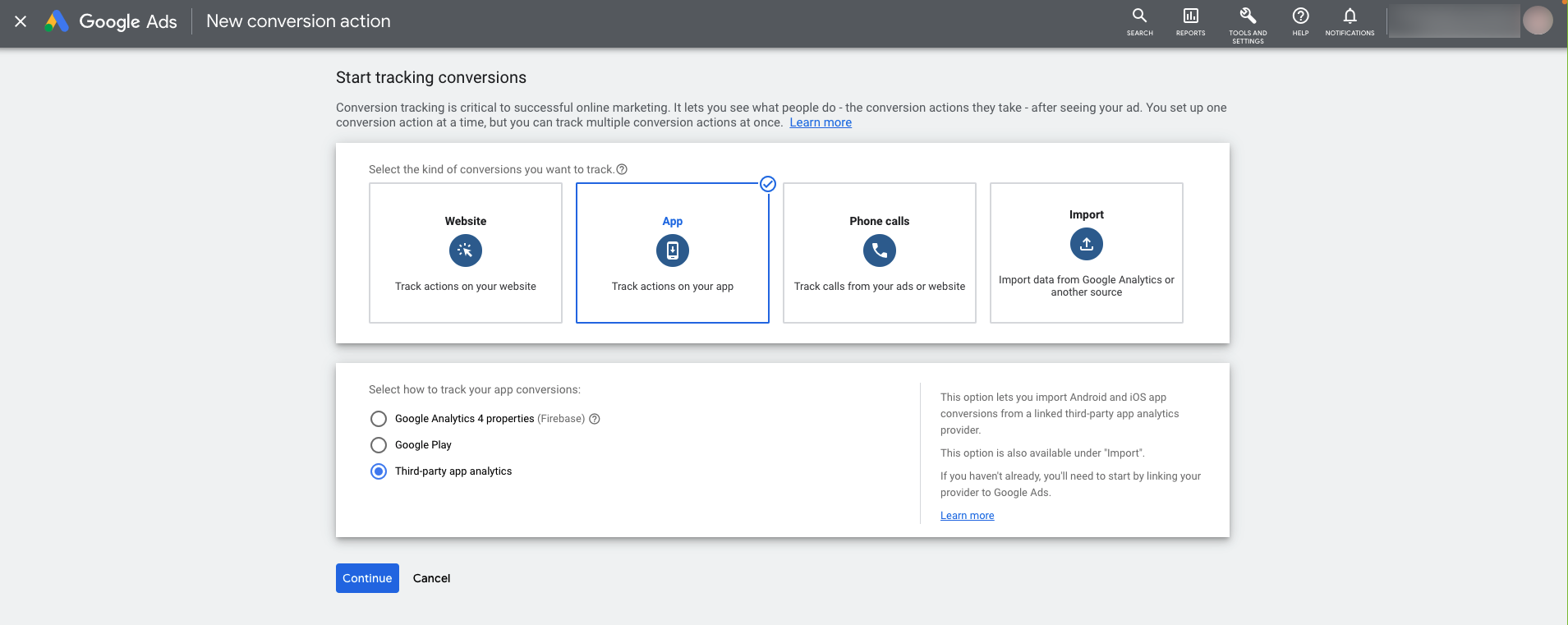Click the Google Ads logo
Screen dimensions: 1568x625
click(112, 21)
